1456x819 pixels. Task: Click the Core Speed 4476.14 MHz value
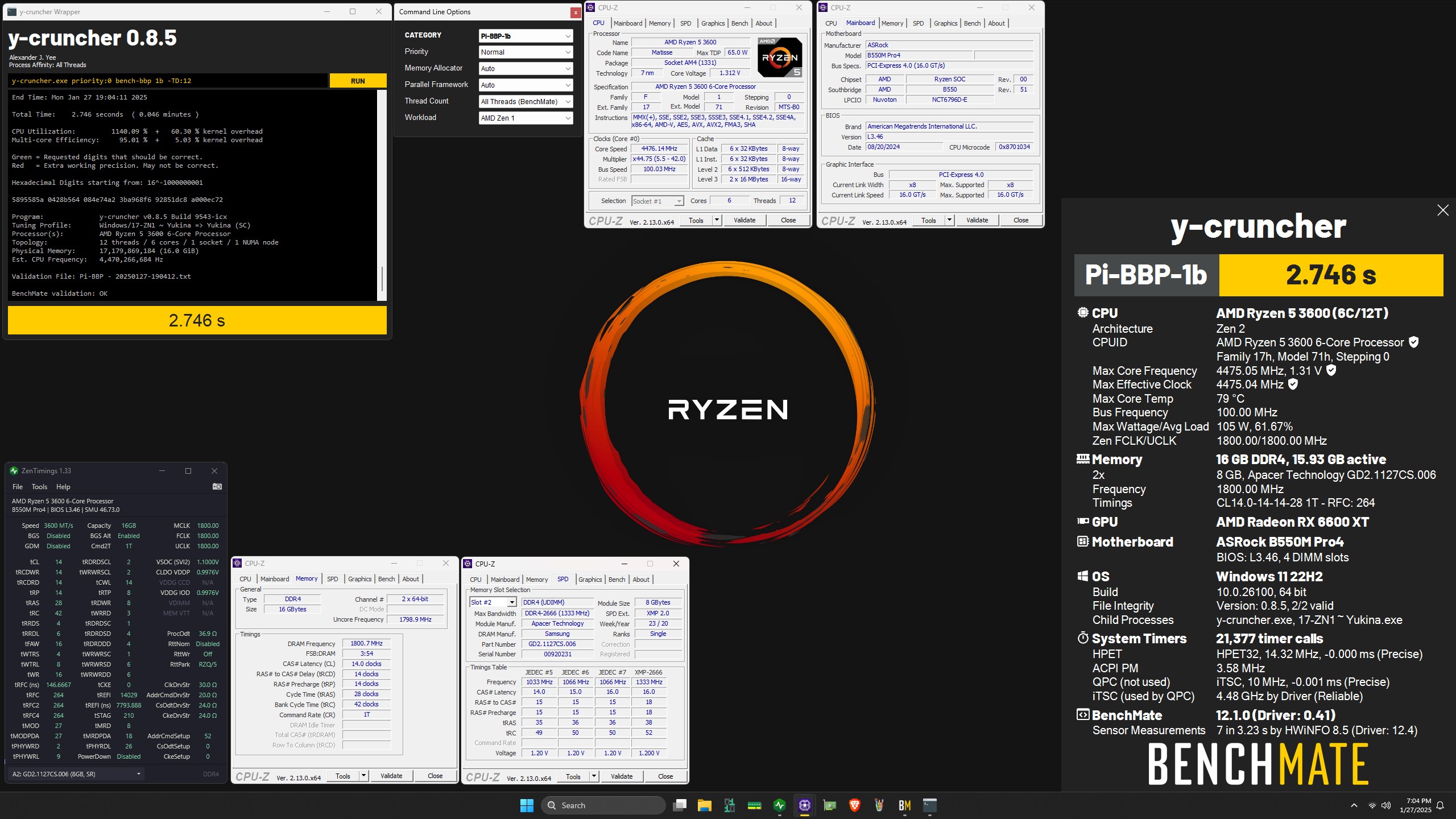659,148
